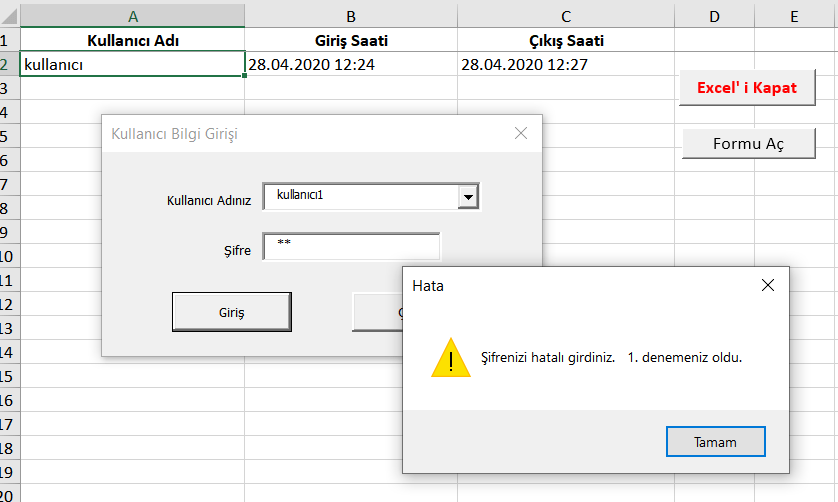
Task: Select the kullanıcı1 combo box text
Action: pos(360,197)
